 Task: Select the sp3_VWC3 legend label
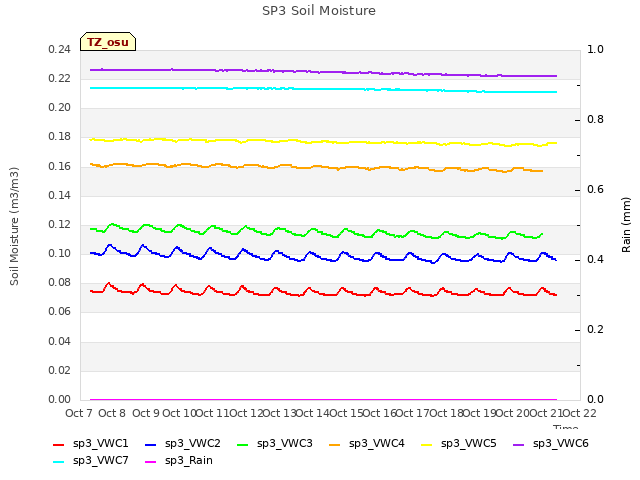(x=284, y=444)
